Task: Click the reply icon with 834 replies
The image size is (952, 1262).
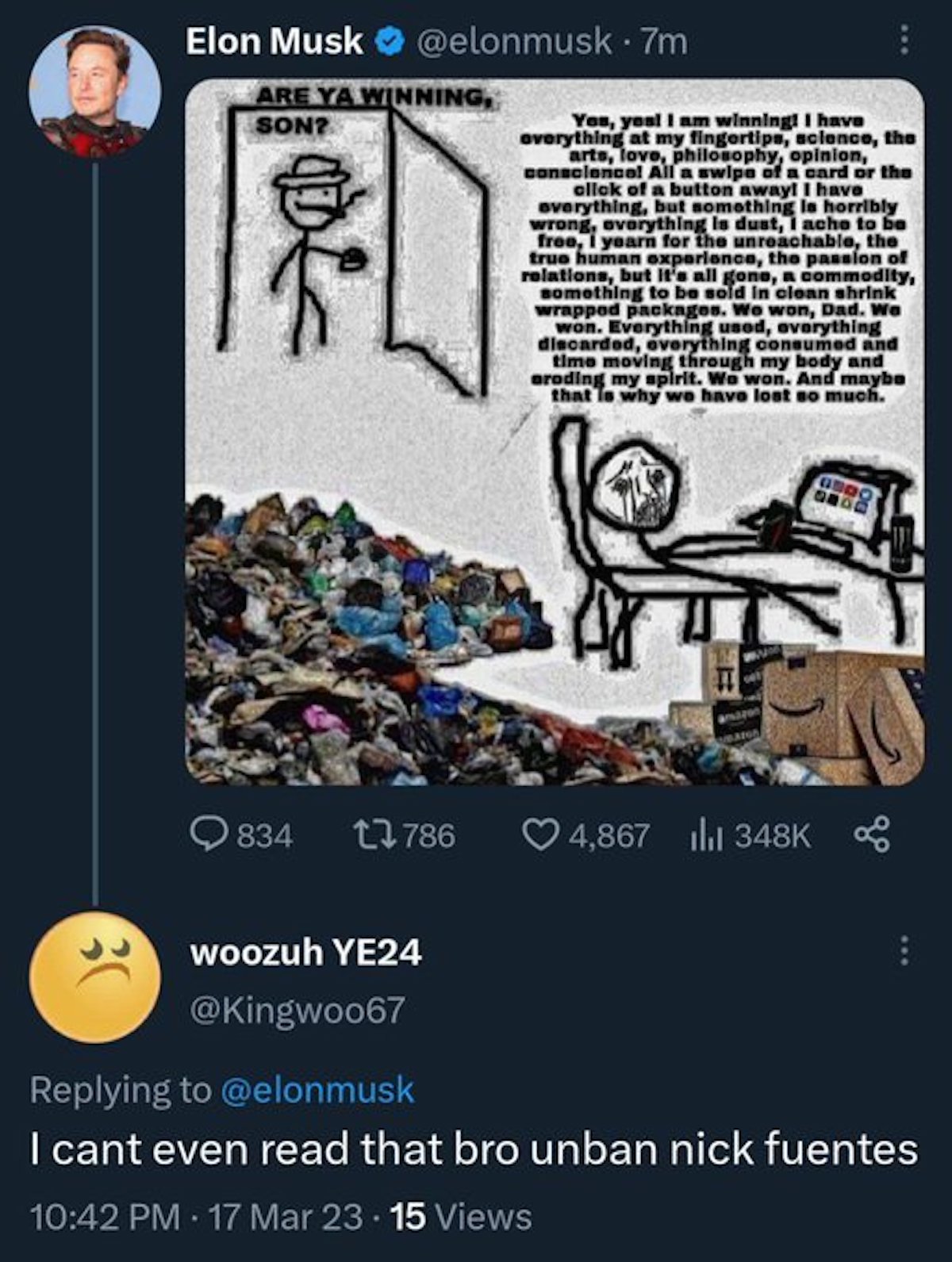Action: 210,834
